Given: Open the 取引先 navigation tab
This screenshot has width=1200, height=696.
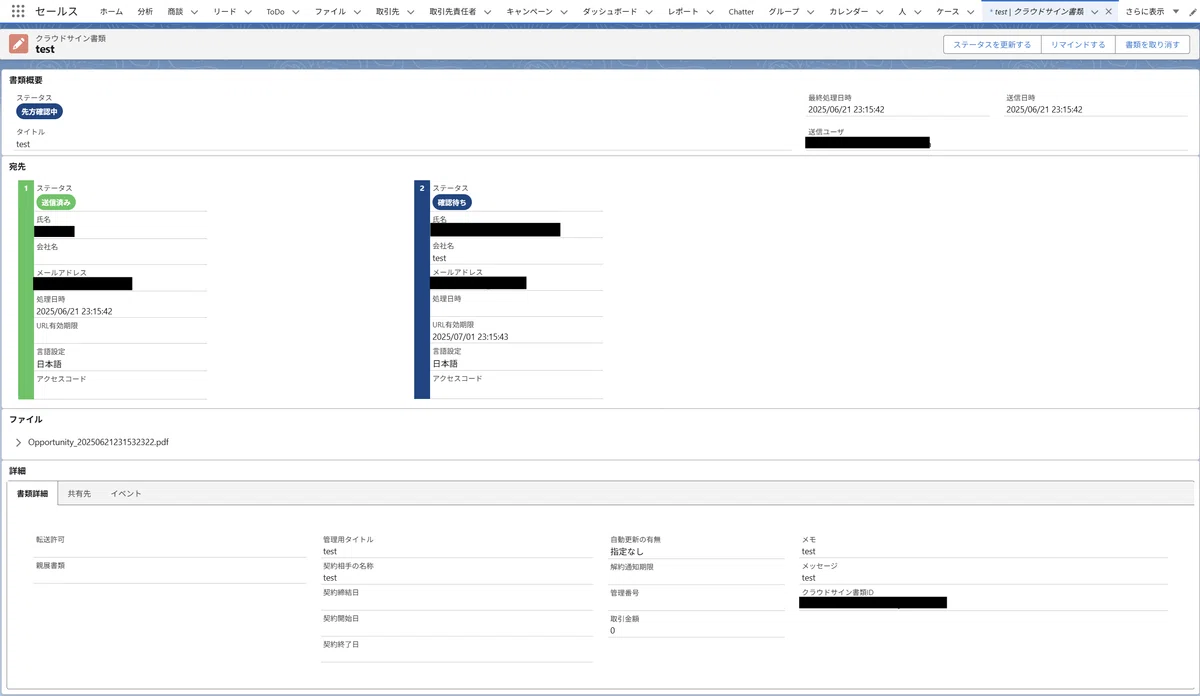Looking at the screenshot, I should point(386,11).
